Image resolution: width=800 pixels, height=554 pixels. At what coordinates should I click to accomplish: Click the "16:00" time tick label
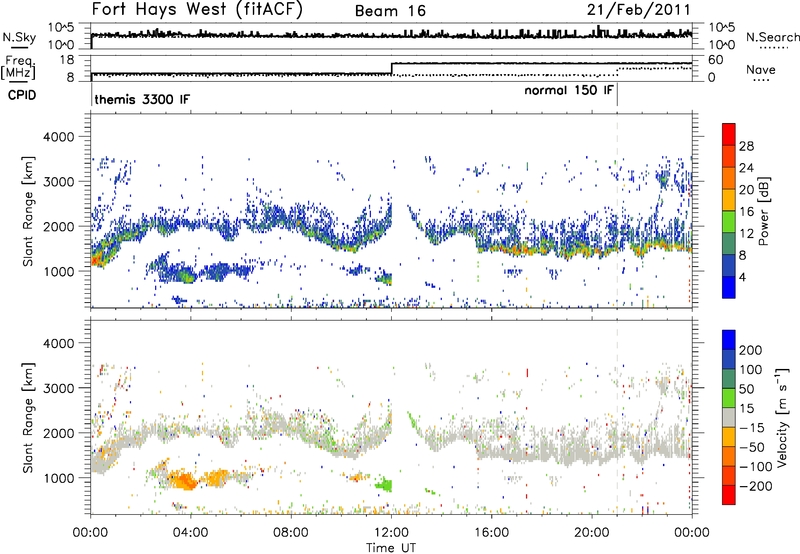(x=492, y=533)
